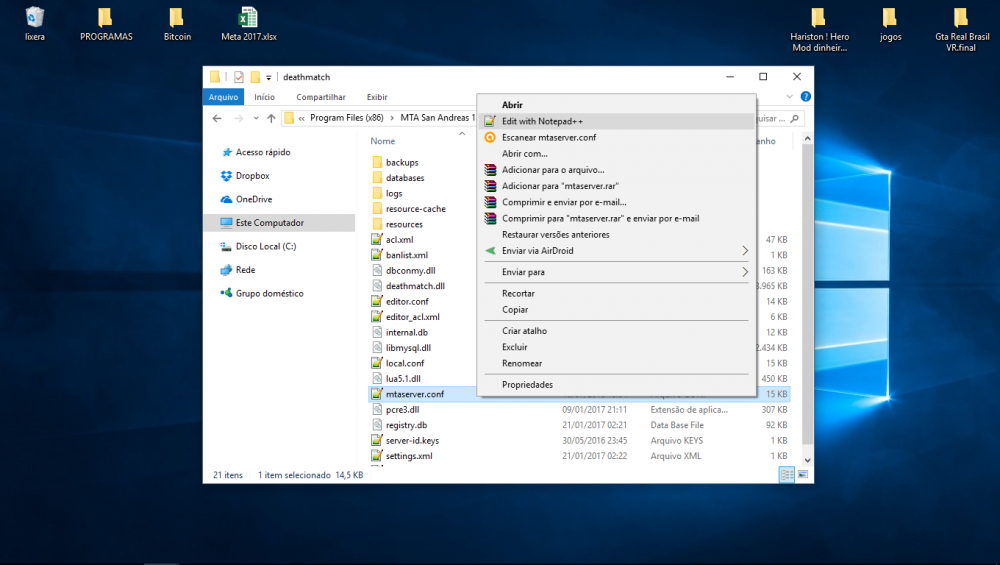Click the Nome column header

(383, 141)
